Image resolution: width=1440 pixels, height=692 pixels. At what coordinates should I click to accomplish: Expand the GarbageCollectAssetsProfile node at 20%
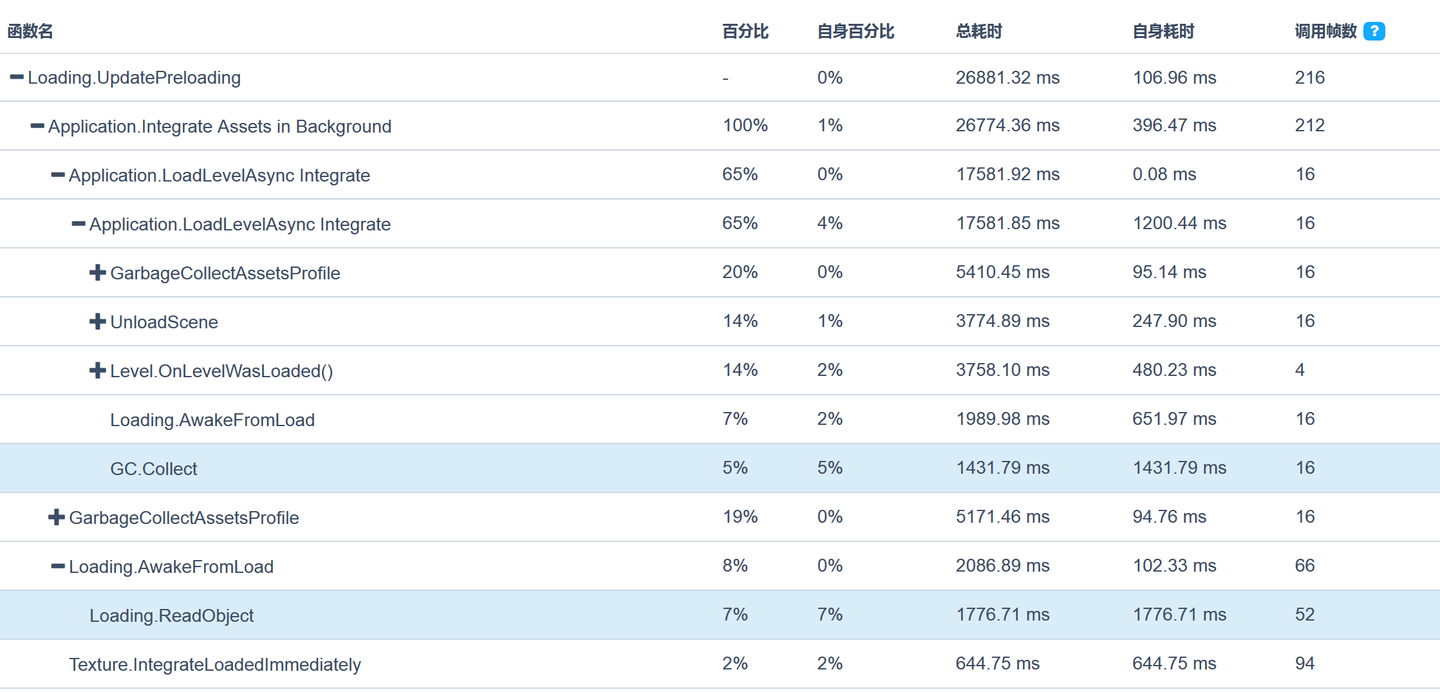click(98, 273)
